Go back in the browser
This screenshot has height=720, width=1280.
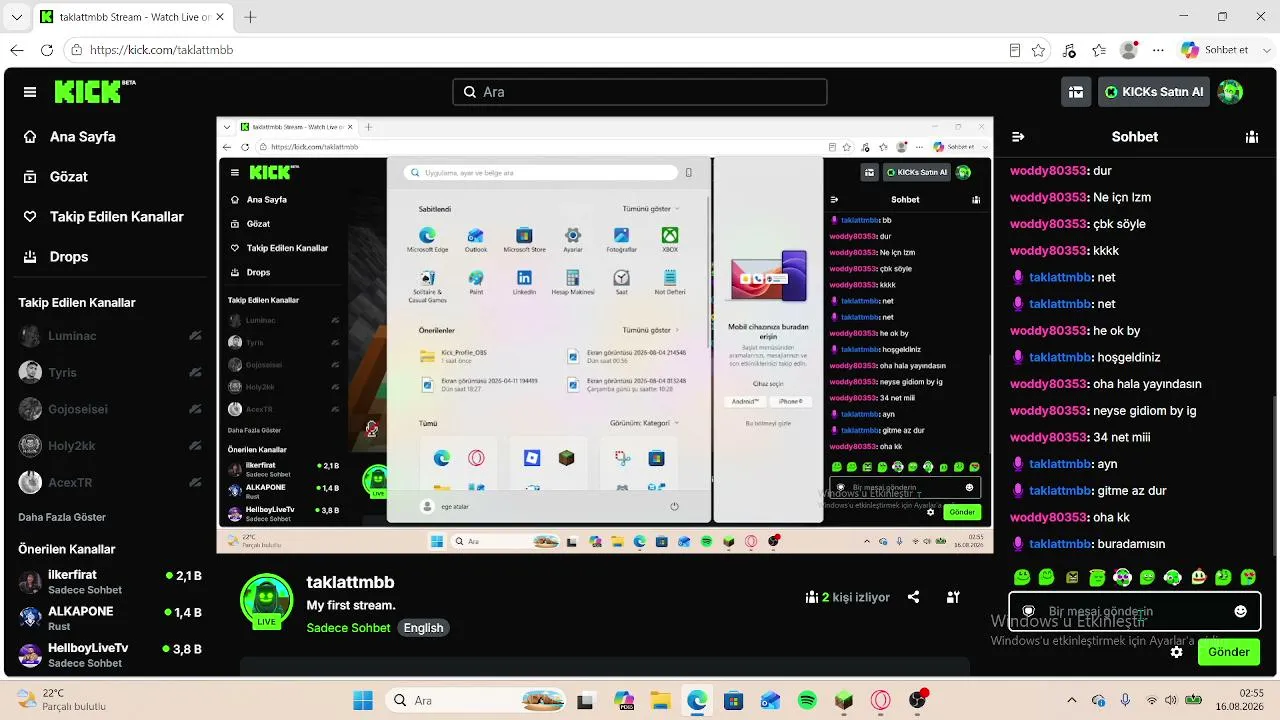[x=17, y=50]
